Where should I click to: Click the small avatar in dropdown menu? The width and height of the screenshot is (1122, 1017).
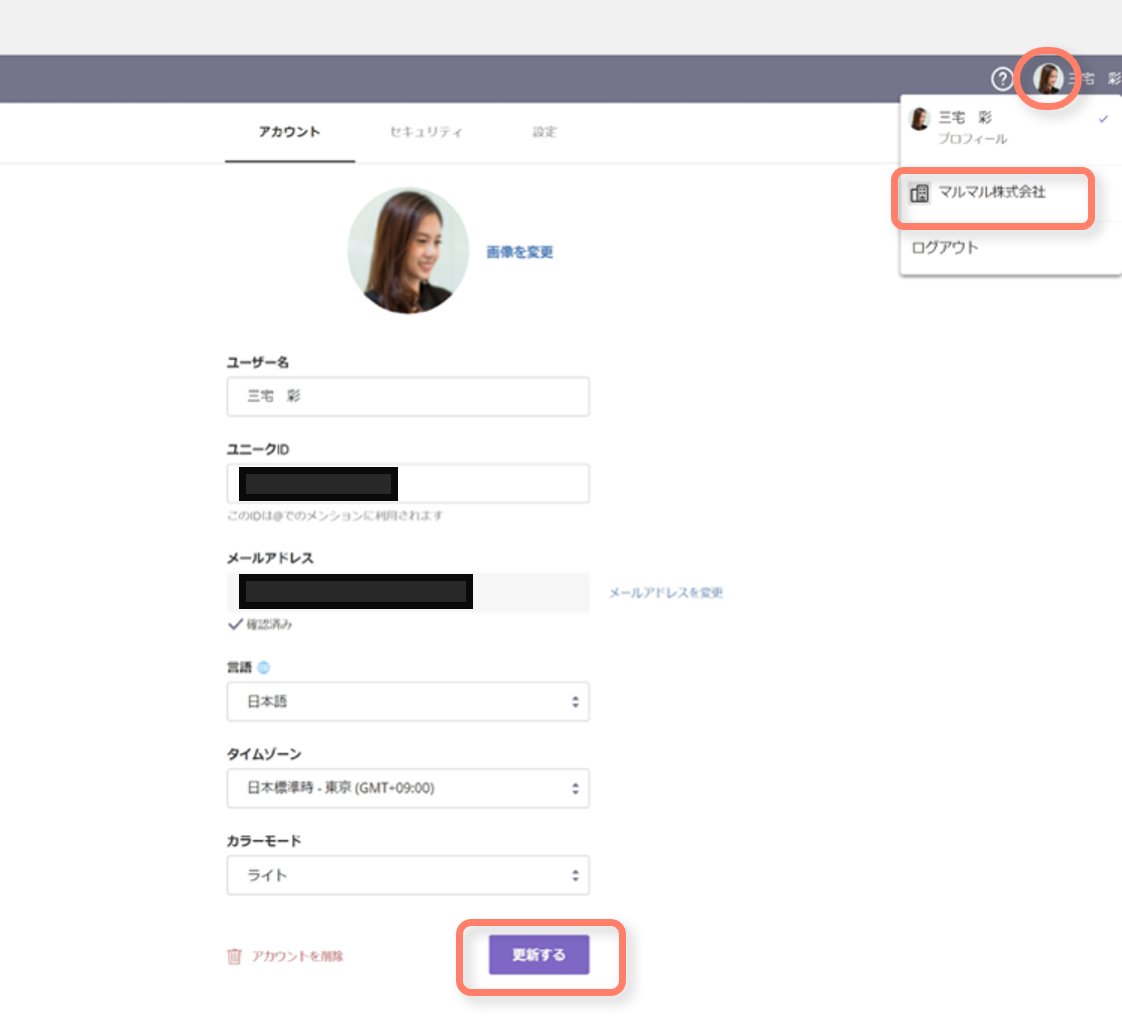(x=919, y=119)
